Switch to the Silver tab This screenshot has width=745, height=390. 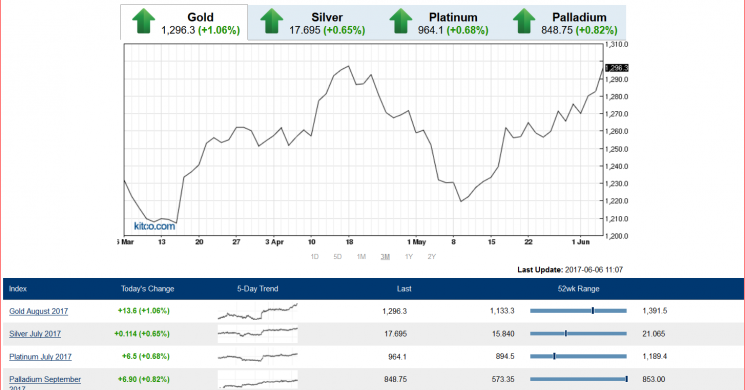(x=312, y=22)
